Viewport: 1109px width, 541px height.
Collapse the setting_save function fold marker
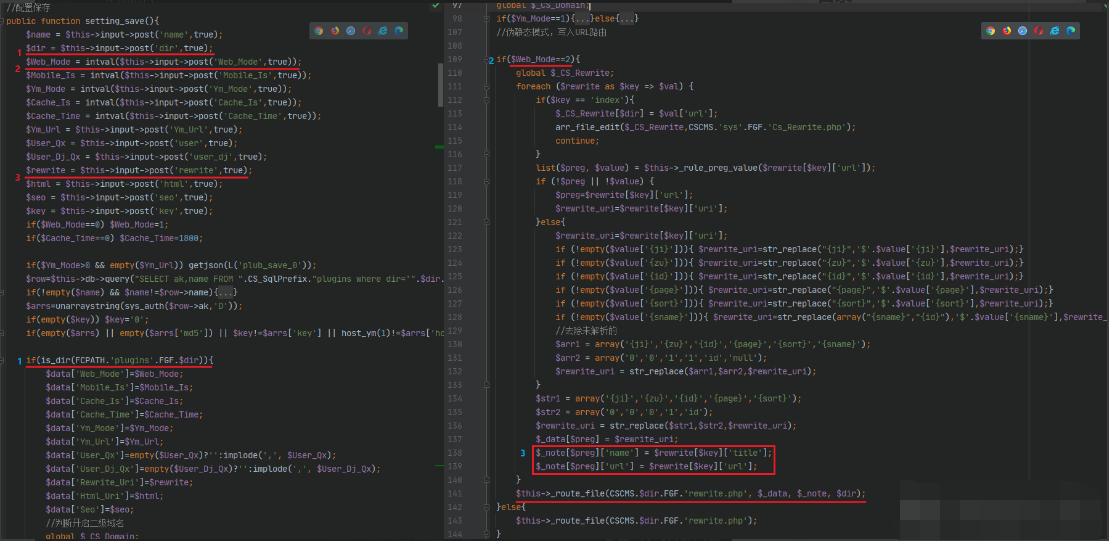[x=3, y=21]
